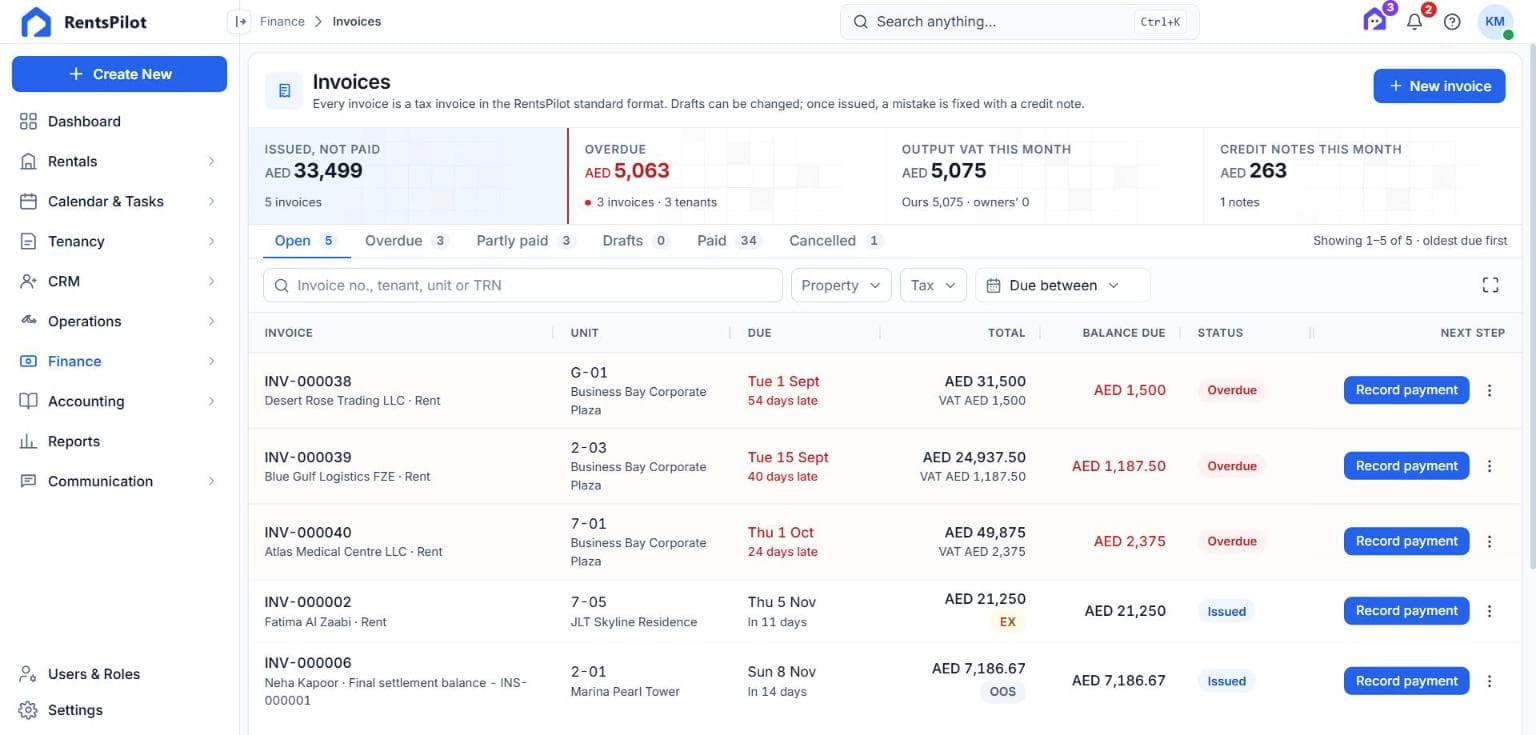Open more options for INV-000006
Viewport: 1536px width, 735px height.
pos(1490,681)
